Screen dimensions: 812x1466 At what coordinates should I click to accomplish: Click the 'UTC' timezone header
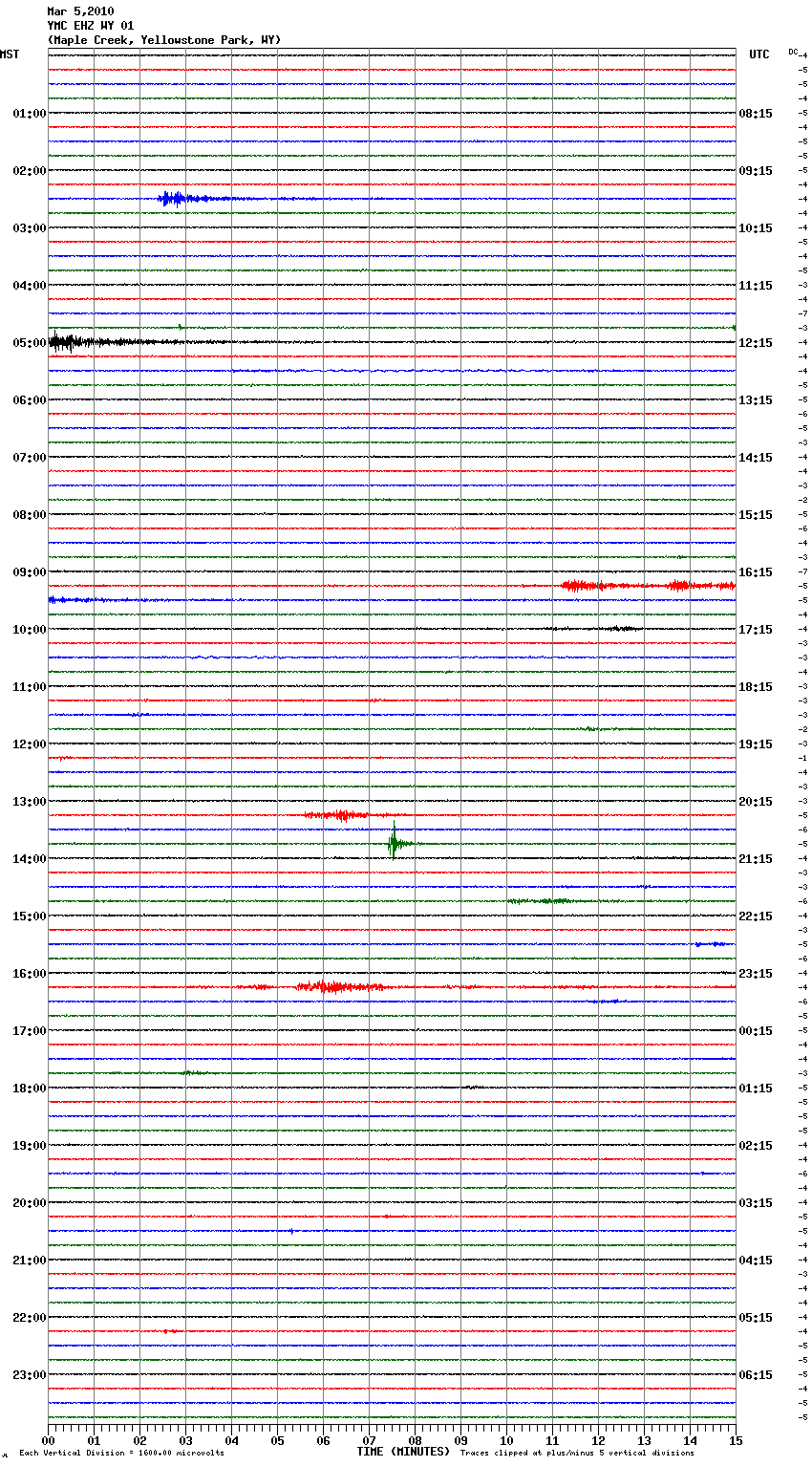759,54
